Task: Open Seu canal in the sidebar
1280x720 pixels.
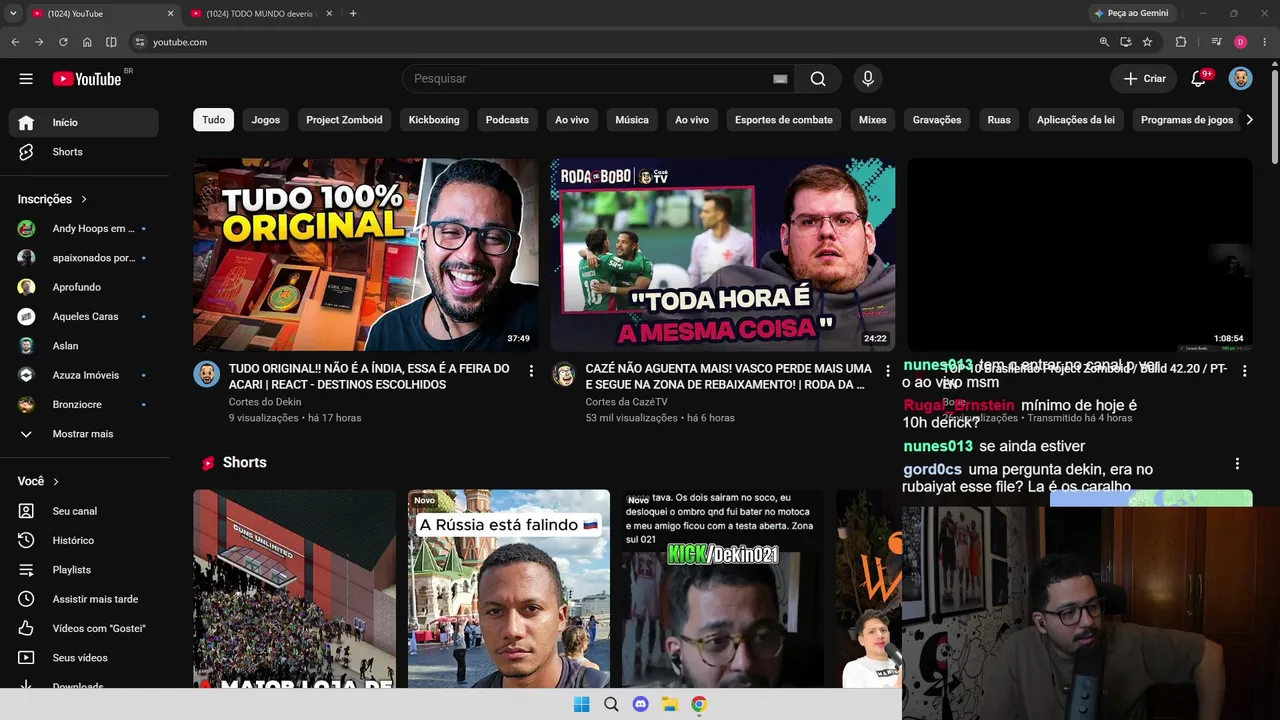Action: 84,511
